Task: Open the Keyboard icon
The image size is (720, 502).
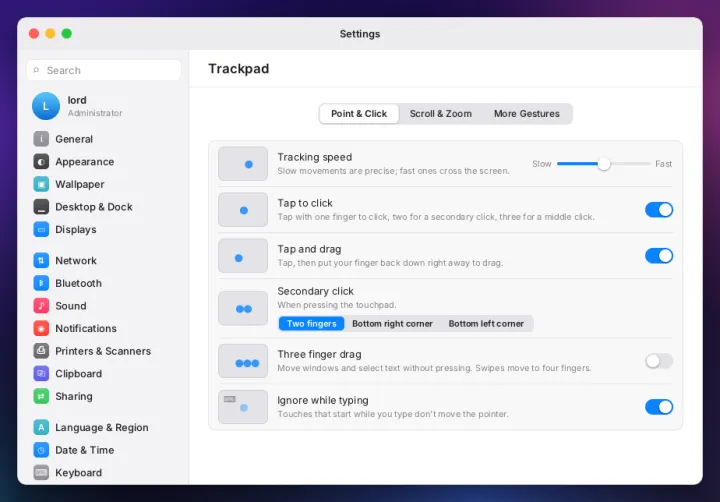Action: (41, 472)
